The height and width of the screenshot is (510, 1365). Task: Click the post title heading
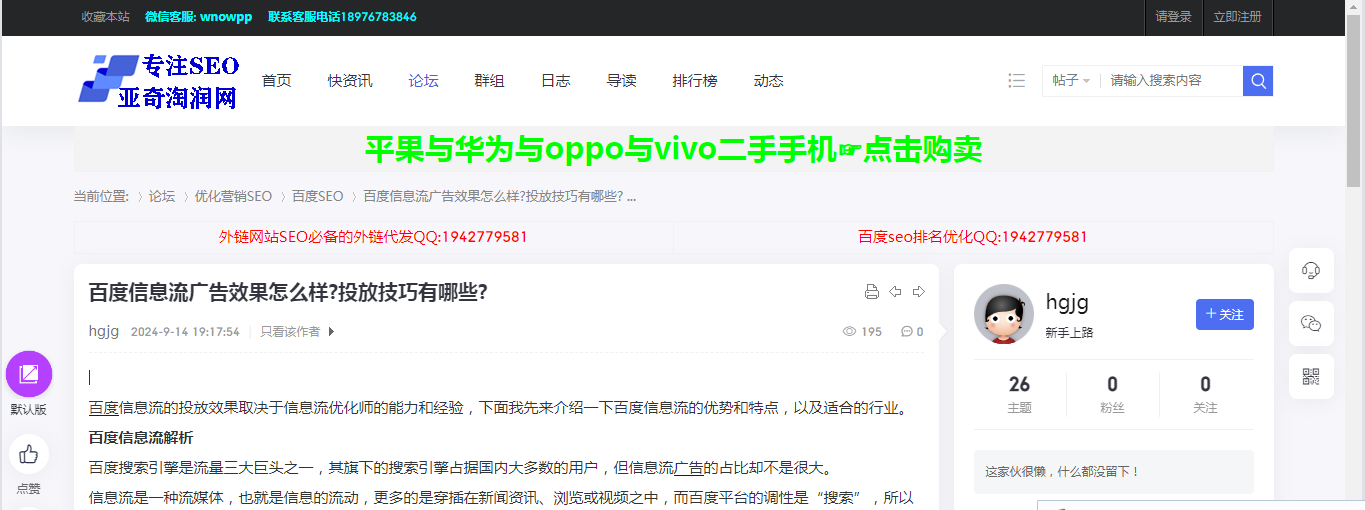click(288, 292)
